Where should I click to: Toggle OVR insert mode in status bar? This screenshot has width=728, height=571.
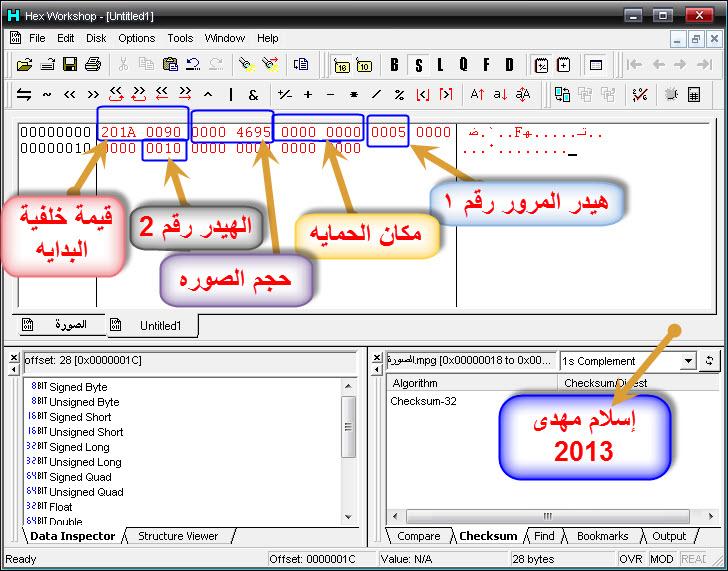pyautogui.click(x=630, y=559)
